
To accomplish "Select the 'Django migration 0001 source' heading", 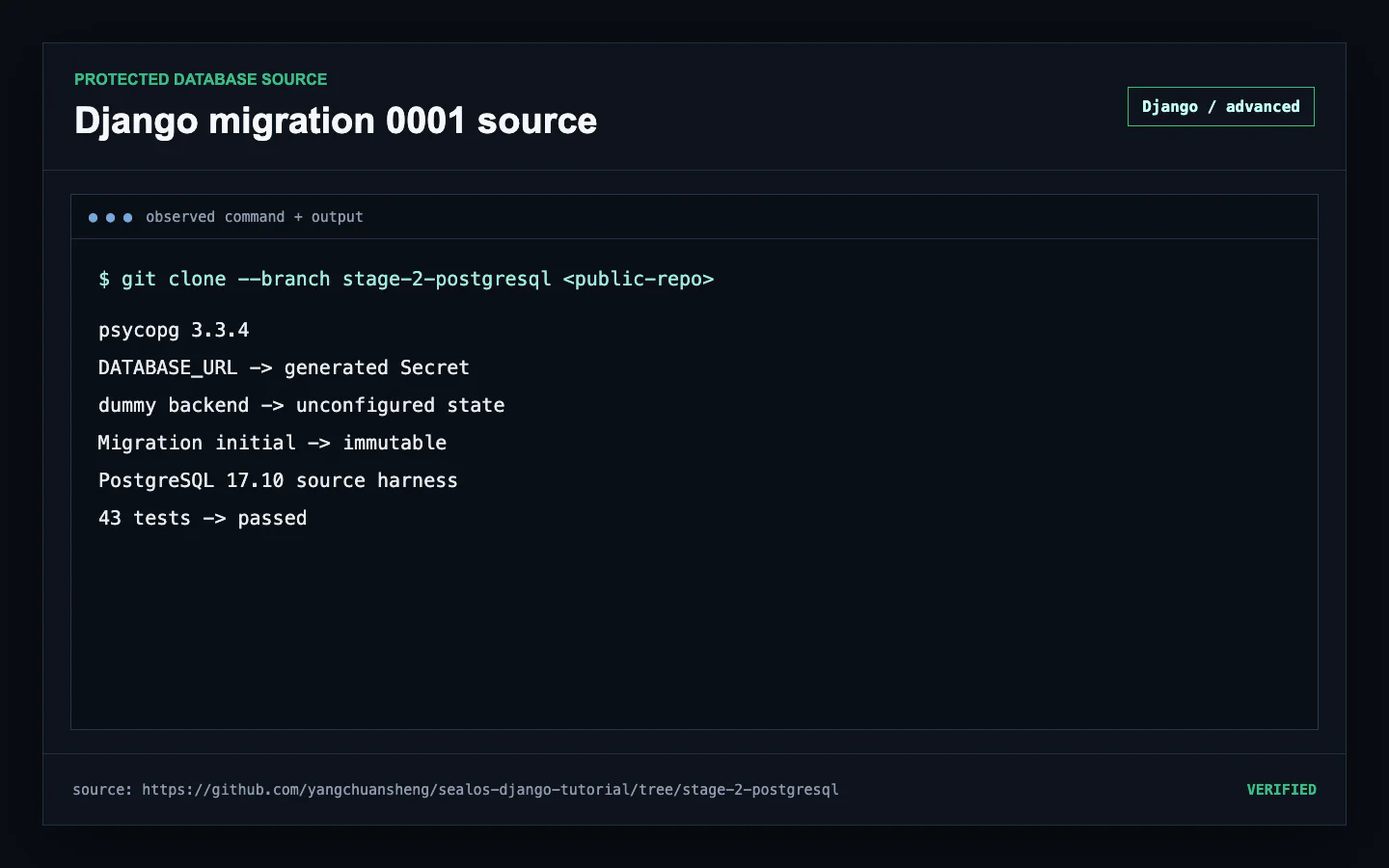I will (336, 122).
